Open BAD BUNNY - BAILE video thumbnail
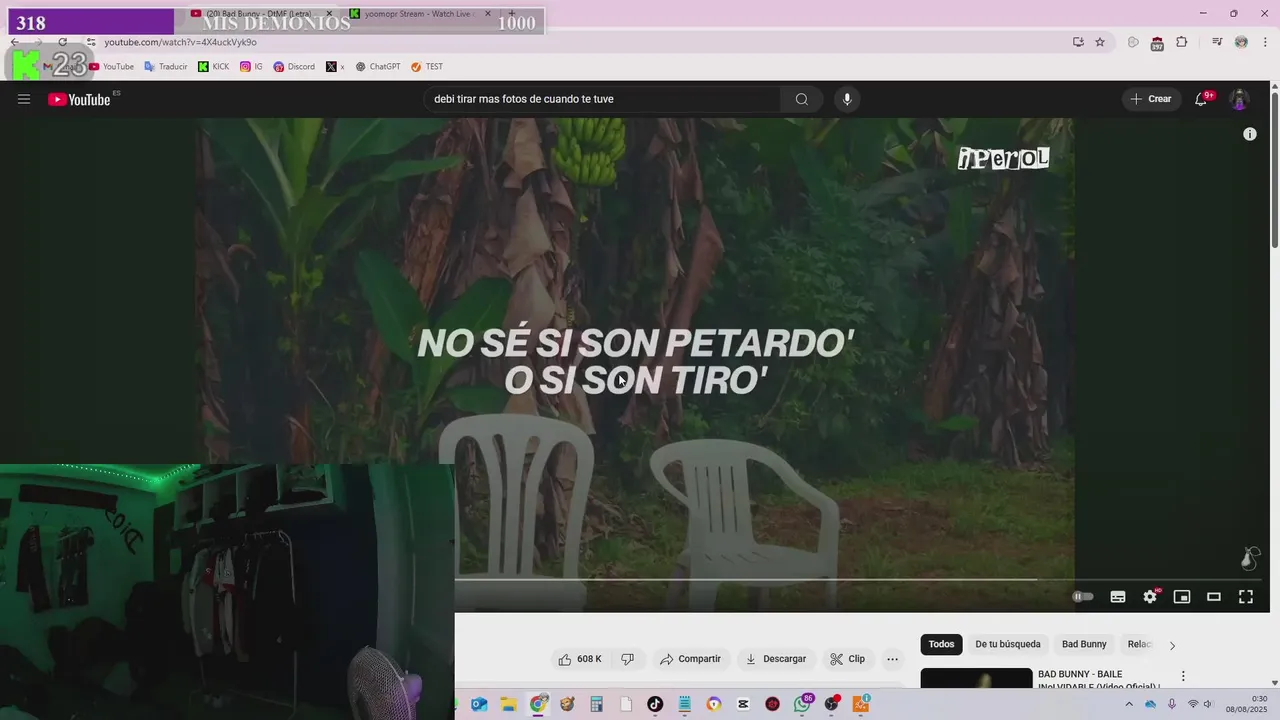 [976, 678]
